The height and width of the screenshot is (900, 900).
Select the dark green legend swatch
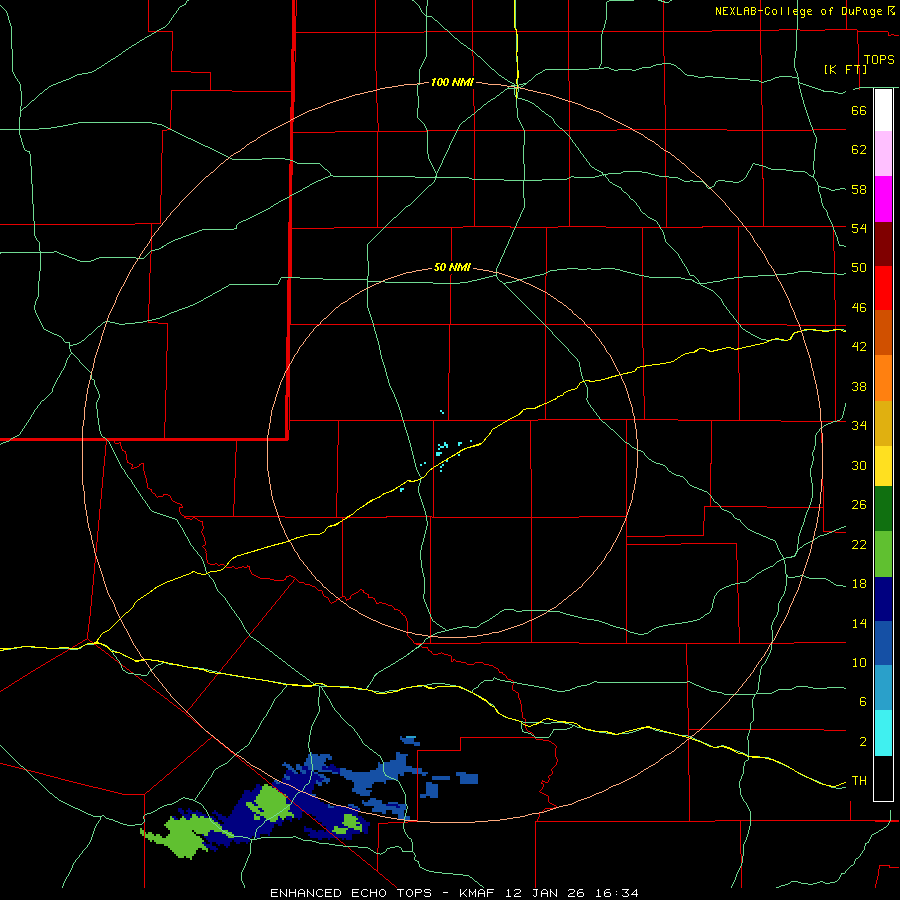coord(883,509)
